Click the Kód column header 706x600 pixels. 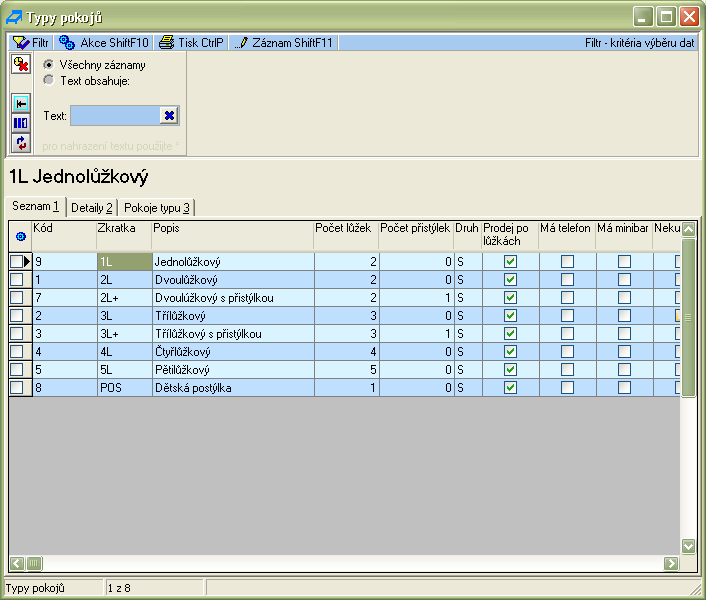[64, 235]
